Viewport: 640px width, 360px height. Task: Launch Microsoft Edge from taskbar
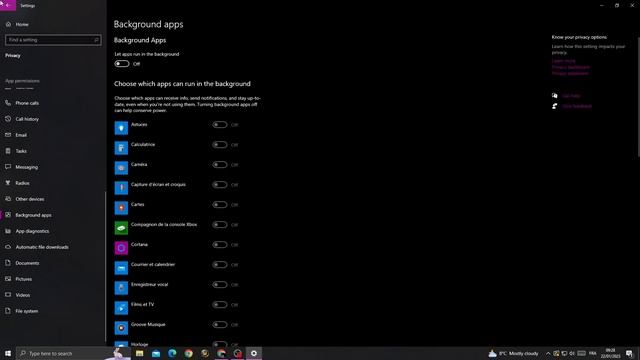pos(172,353)
